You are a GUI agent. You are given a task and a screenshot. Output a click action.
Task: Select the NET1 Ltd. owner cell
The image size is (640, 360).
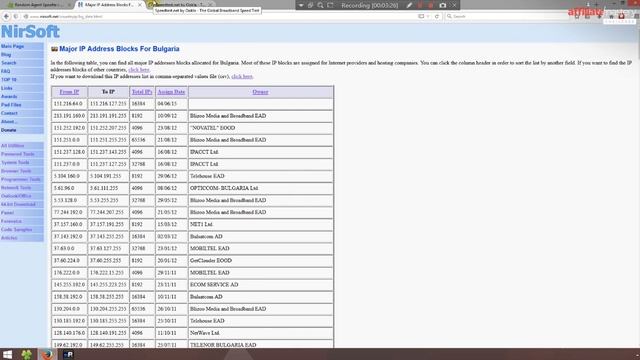(x=261, y=224)
